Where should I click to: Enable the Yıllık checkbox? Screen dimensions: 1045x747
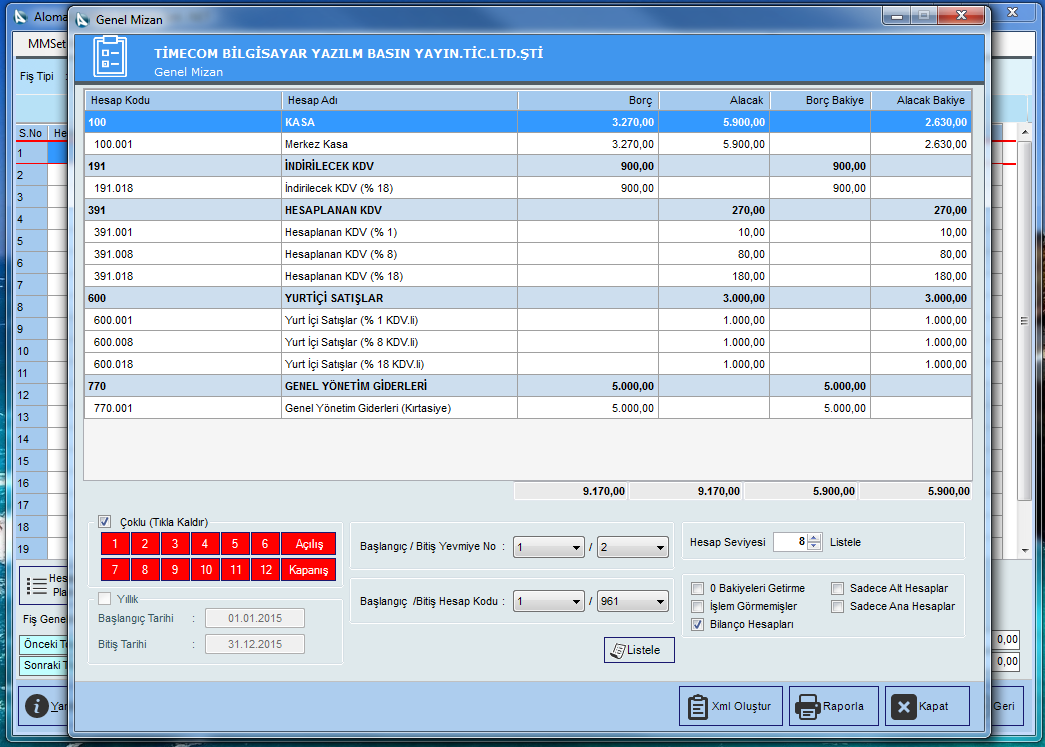click(x=105, y=598)
